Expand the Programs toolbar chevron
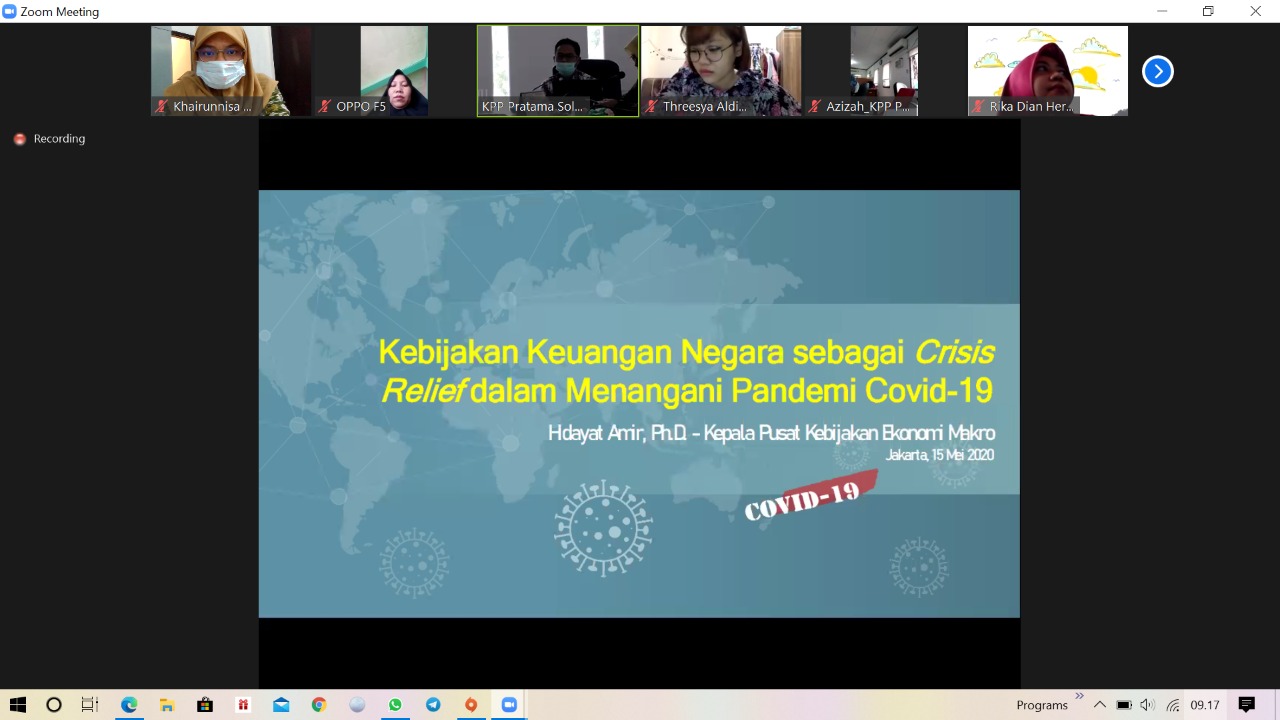The width and height of the screenshot is (1280, 720). click(1079, 697)
